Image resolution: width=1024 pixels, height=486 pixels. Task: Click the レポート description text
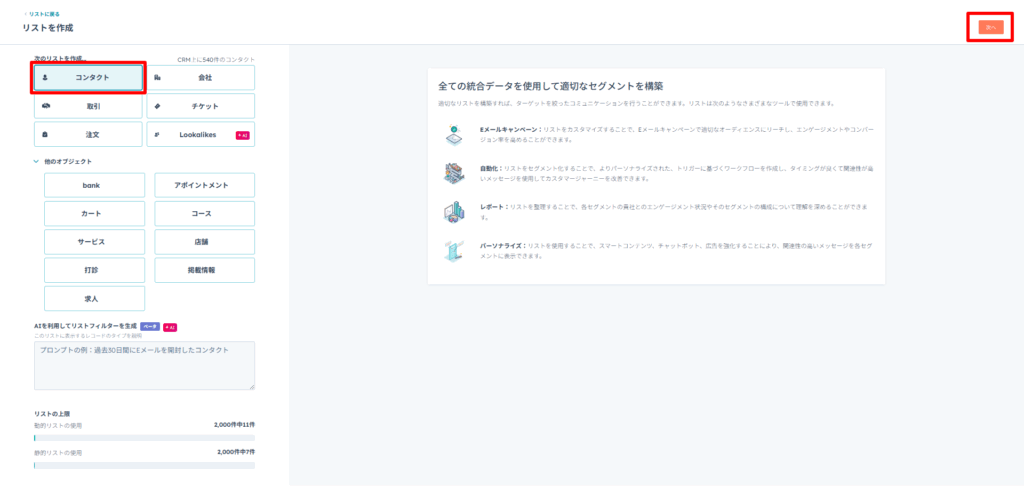click(673, 212)
